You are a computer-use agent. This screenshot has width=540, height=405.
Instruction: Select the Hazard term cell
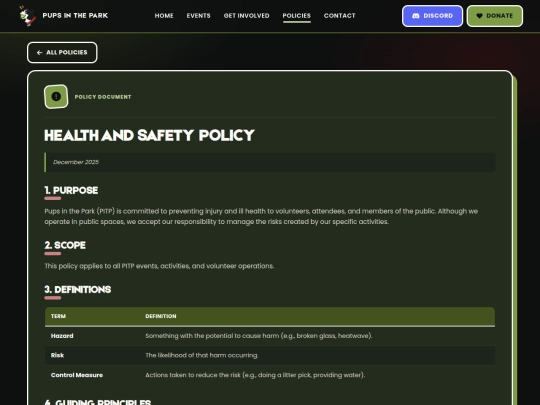62,336
